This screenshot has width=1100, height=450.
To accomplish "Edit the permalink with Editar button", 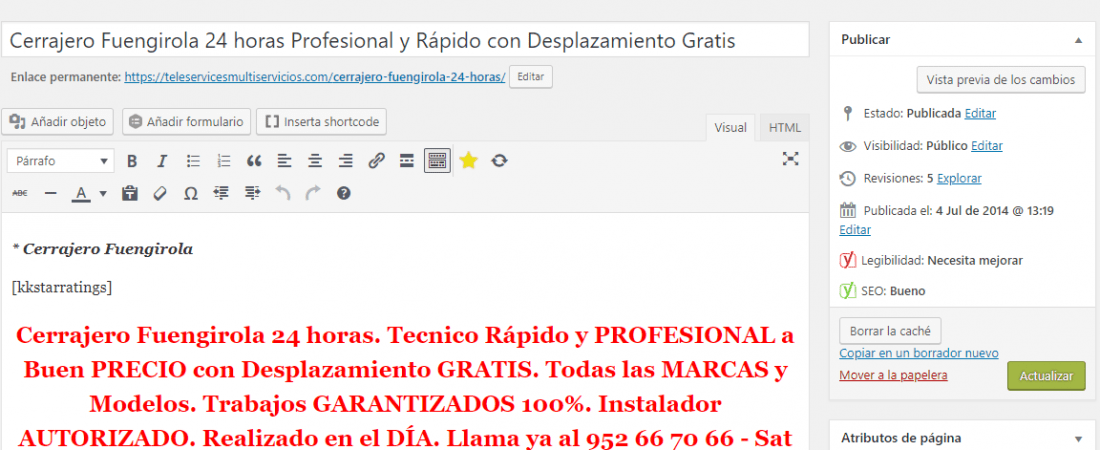I will (x=530, y=77).
